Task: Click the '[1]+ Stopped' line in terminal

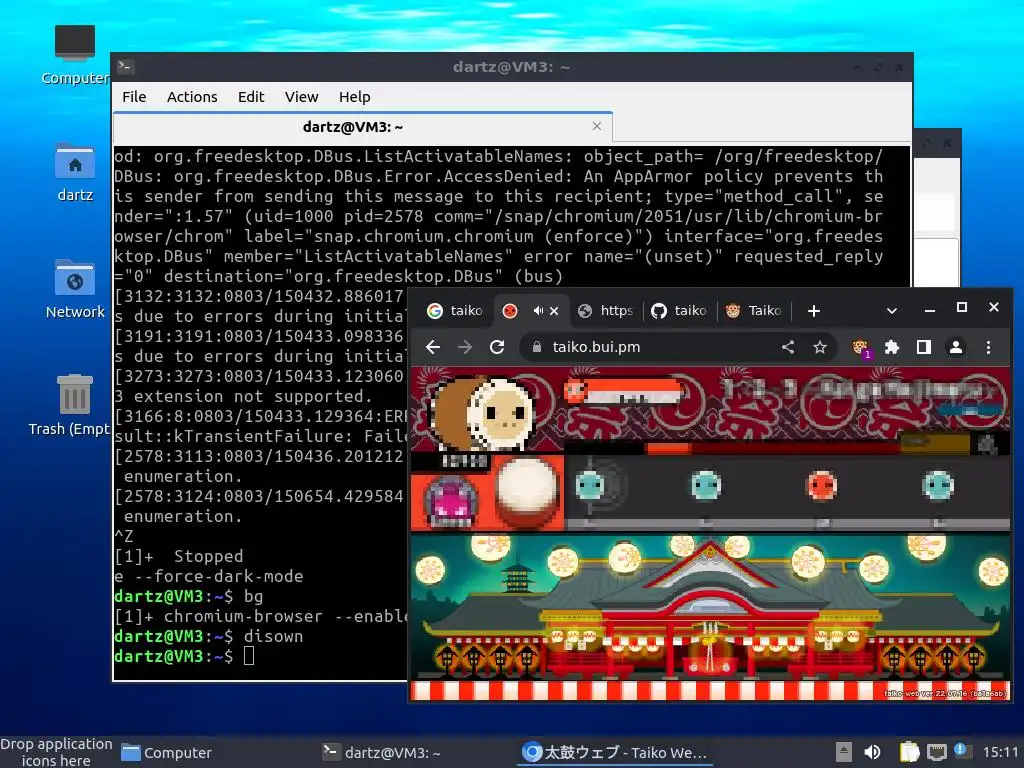Action: [x=179, y=556]
